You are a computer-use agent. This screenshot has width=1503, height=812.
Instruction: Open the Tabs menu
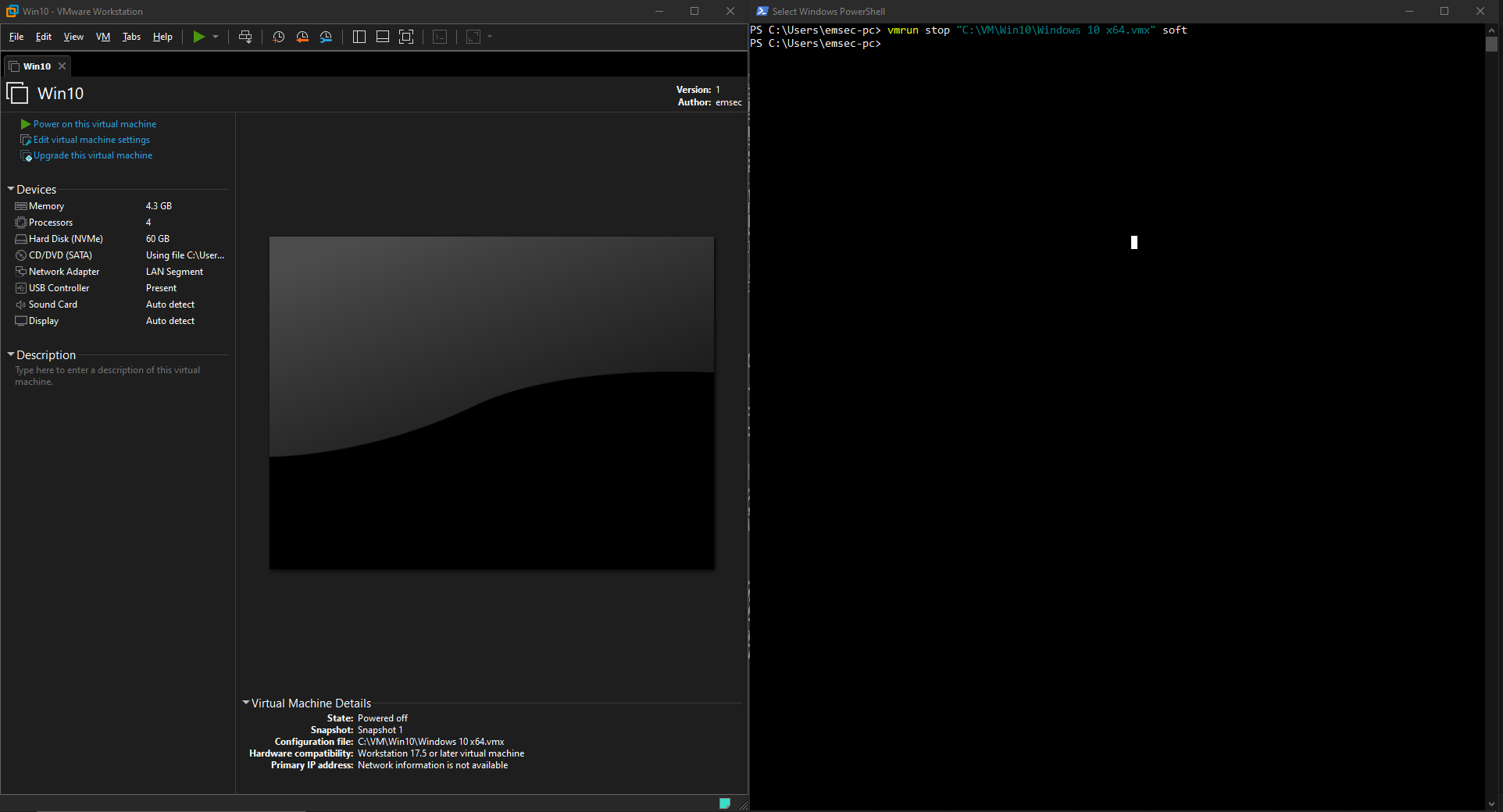click(x=131, y=37)
